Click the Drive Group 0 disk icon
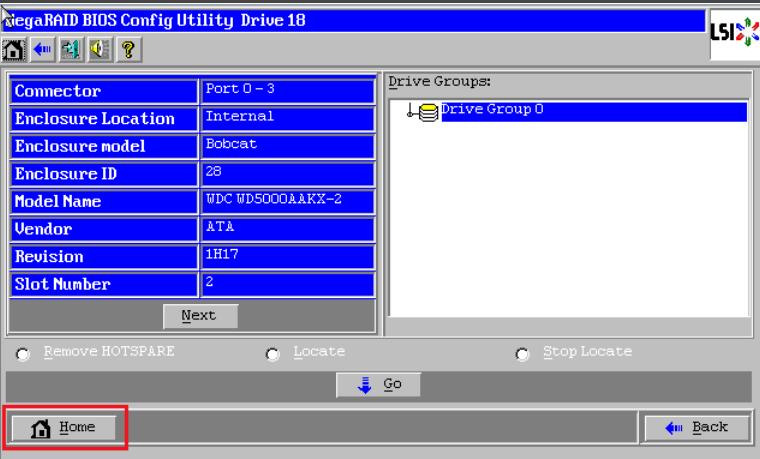This screenshot has height=459, width=760. click(428, 112)
